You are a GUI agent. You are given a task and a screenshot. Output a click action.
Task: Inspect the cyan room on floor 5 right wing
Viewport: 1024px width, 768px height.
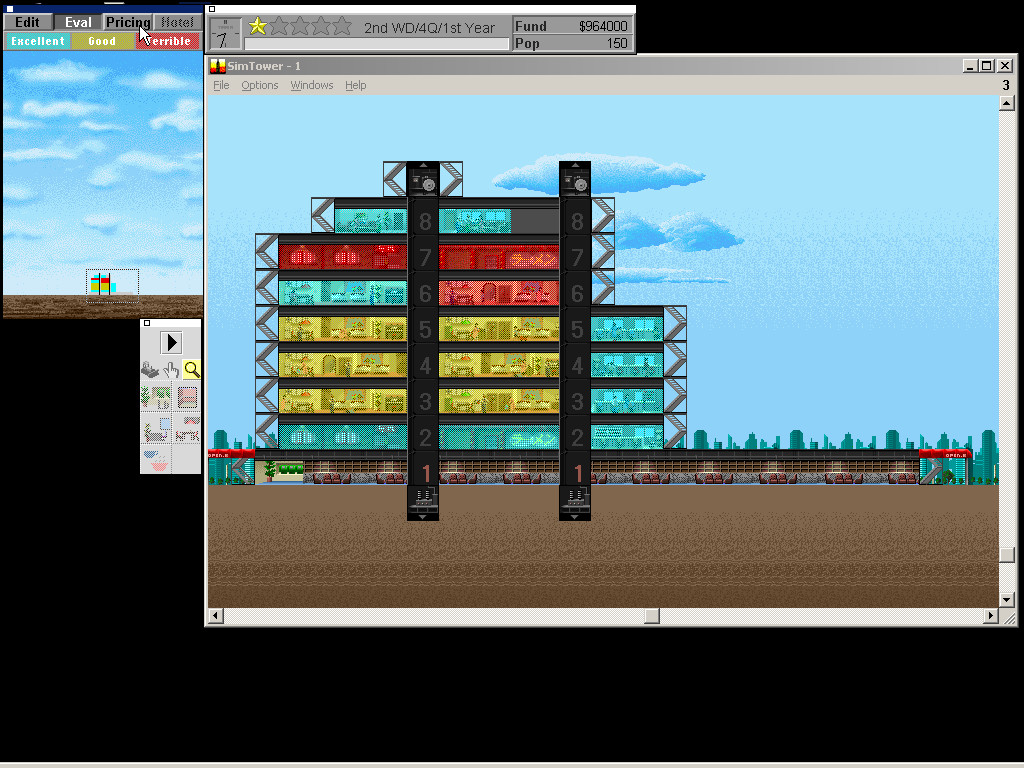point(627,328)
